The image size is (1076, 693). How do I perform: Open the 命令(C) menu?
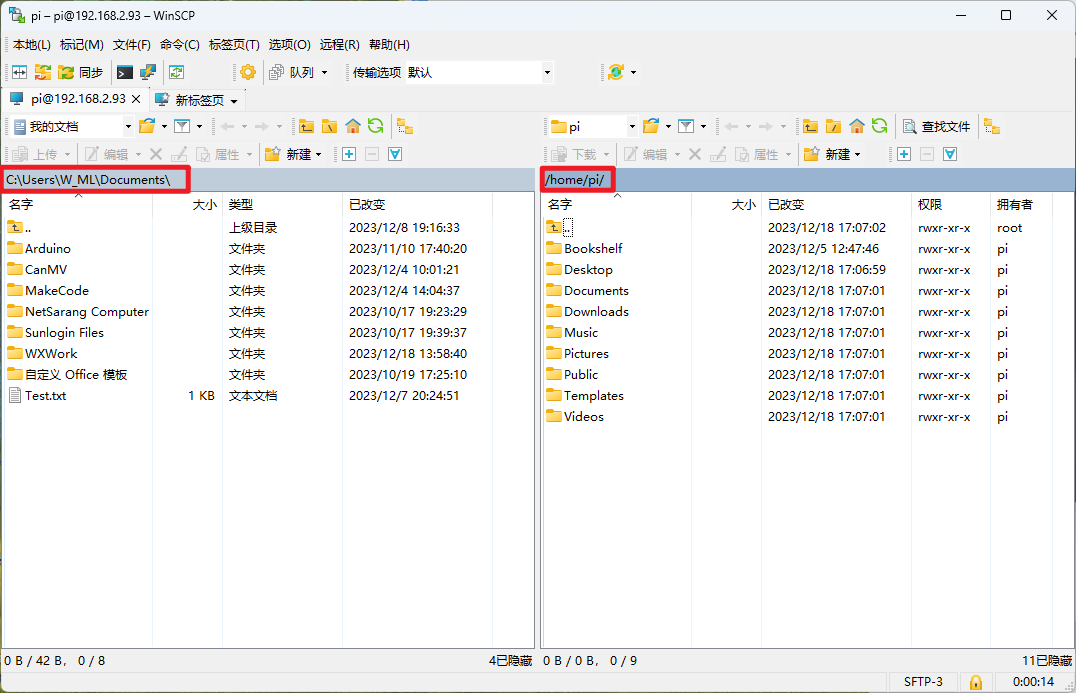(x=180, y=45)
